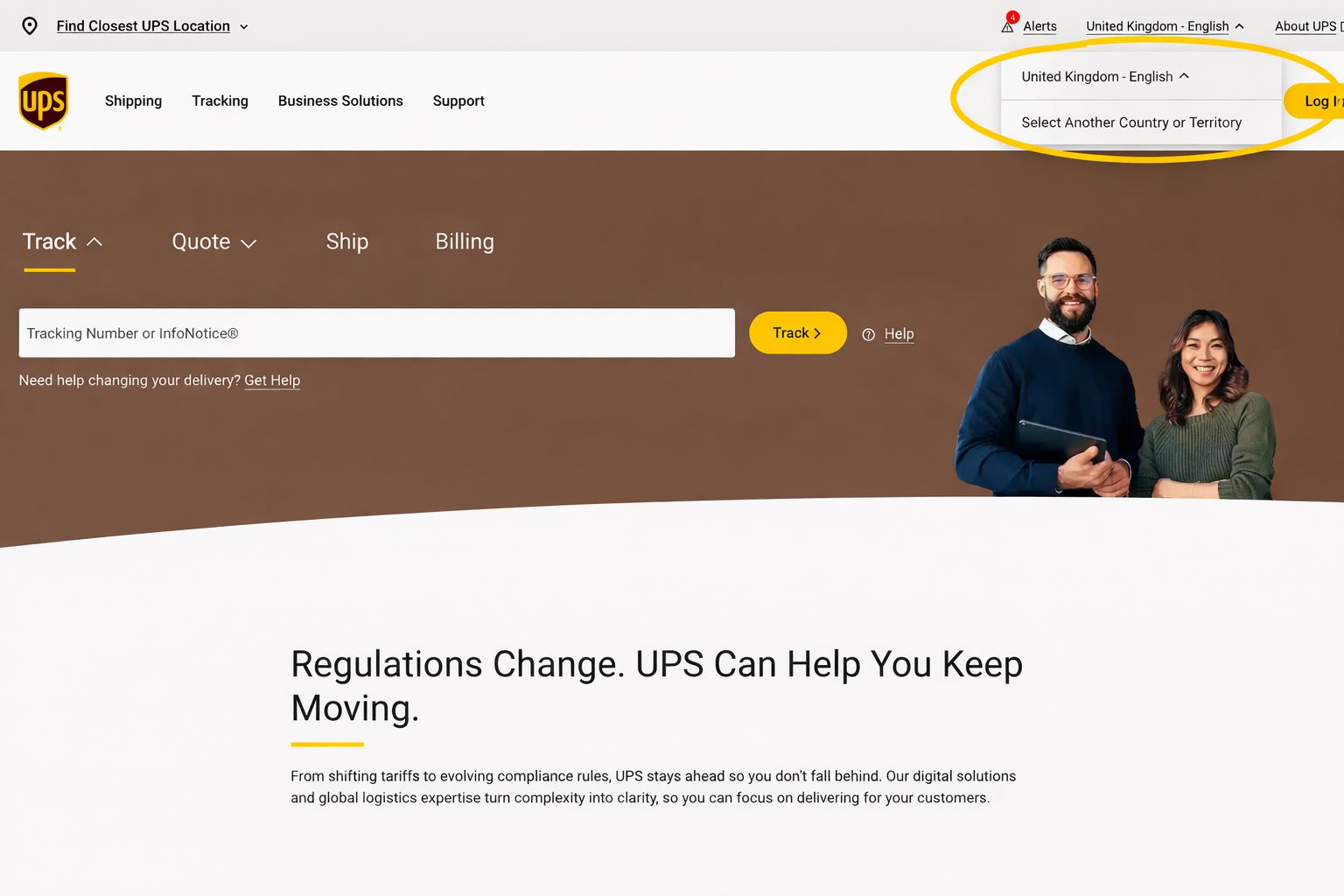
Task: Click United Kingdom - English in dropdown panel
Action: pos(1105,76)
